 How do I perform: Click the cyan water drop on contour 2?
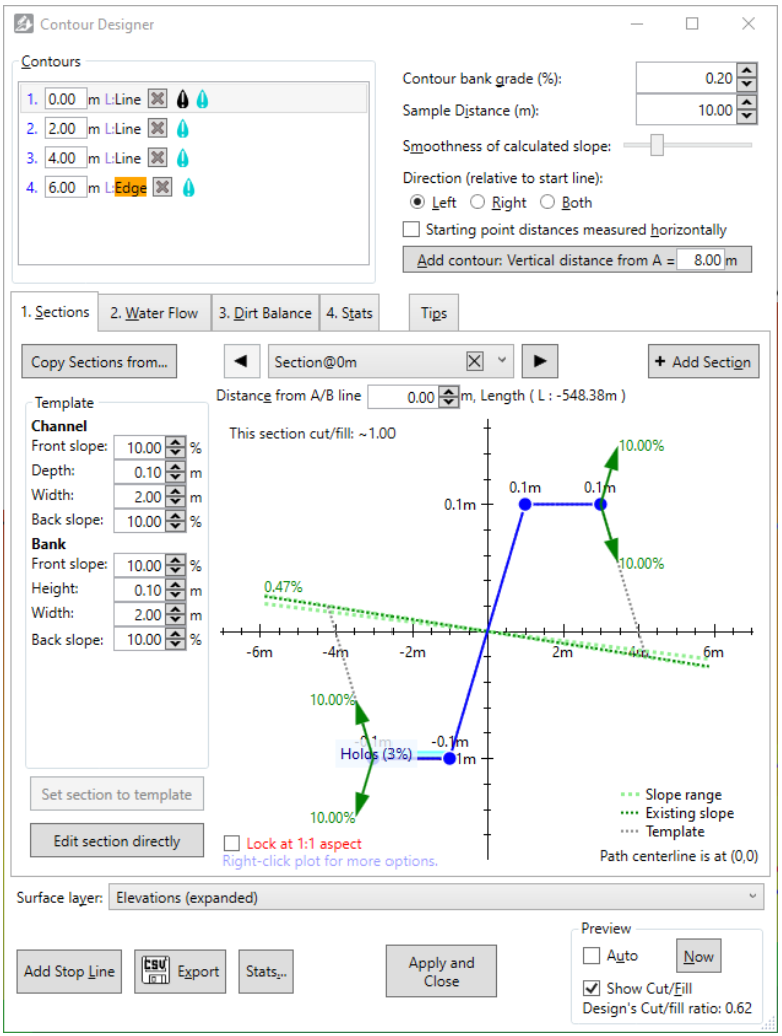(183, 128)
